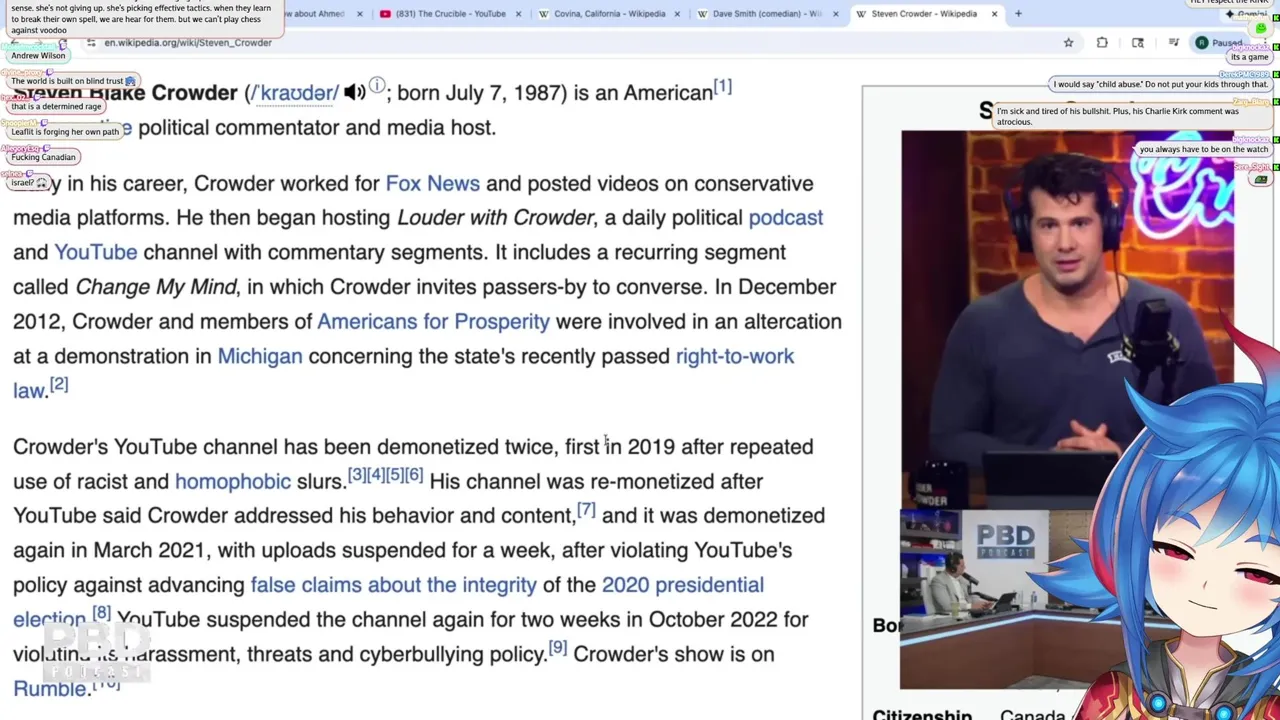The height and width of the screenshot is (720, 1280).
Task: Click the address bar URL field
Action: 560,43
